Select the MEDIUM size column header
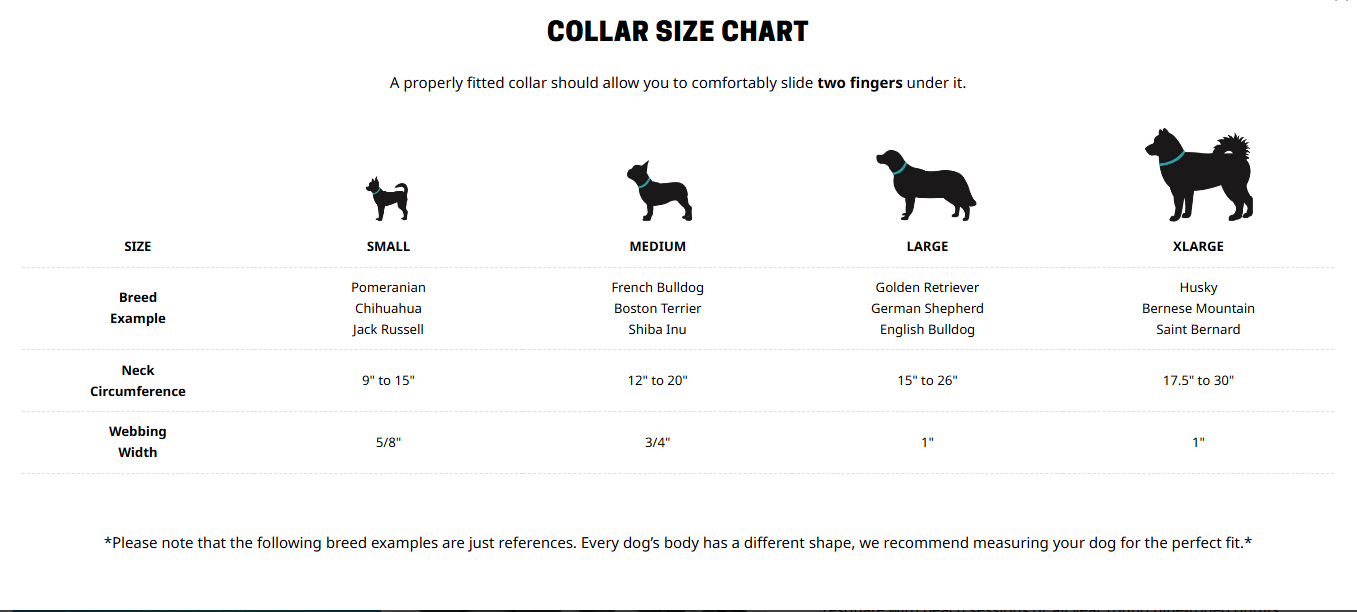This screenshot has height=612, width=1357. click(658, 246)
